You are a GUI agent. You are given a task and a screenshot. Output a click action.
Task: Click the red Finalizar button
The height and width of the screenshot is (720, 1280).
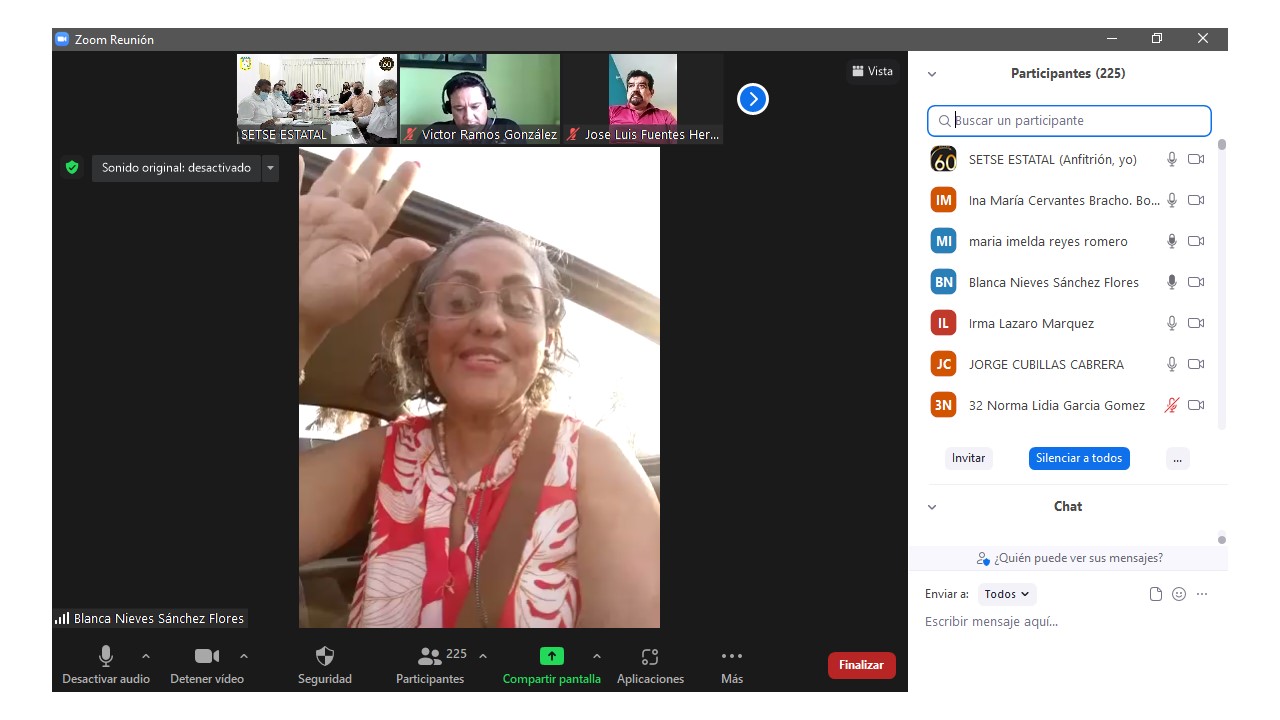click(x=862, y=665)
